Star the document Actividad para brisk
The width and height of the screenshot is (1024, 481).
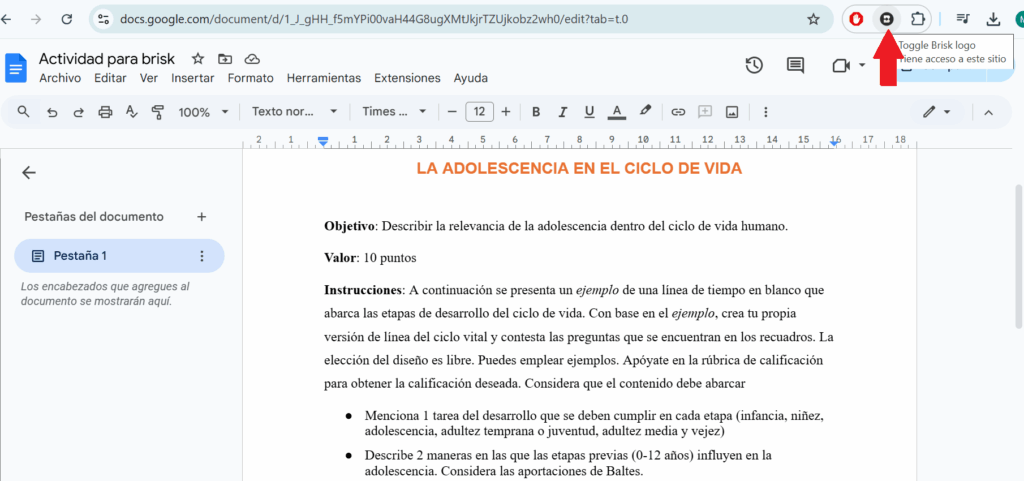198,59
